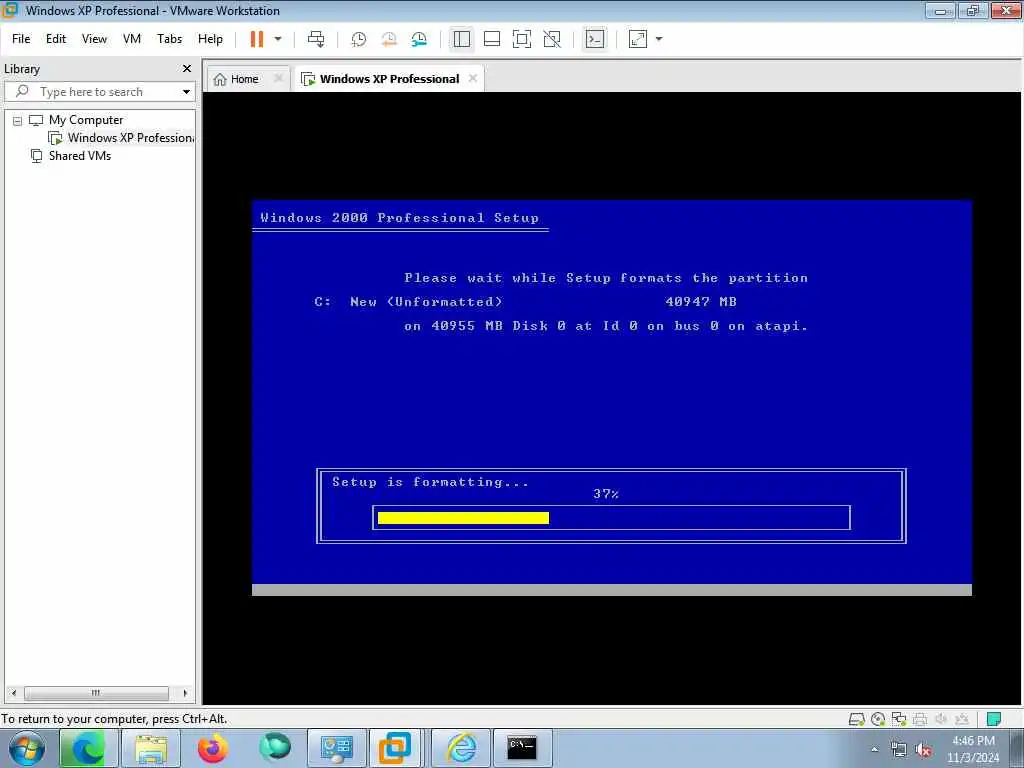Screen dimensions: 1024x768
Task: Open the Tabs menu
Action: pyautogui.click(x=169, y=39)
